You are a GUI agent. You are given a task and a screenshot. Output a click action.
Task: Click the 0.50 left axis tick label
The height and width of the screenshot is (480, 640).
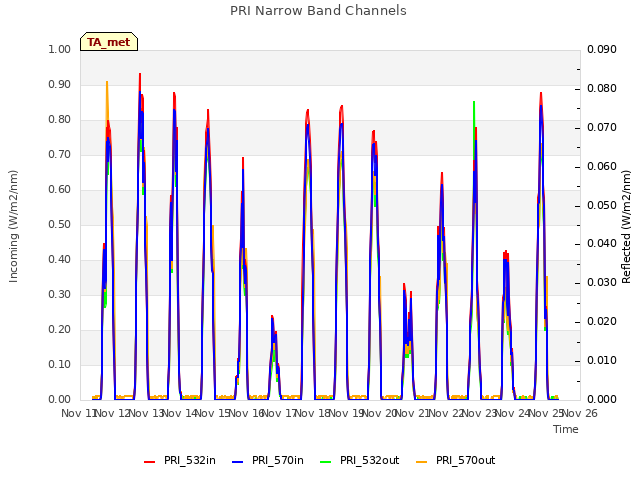point(60,224)
